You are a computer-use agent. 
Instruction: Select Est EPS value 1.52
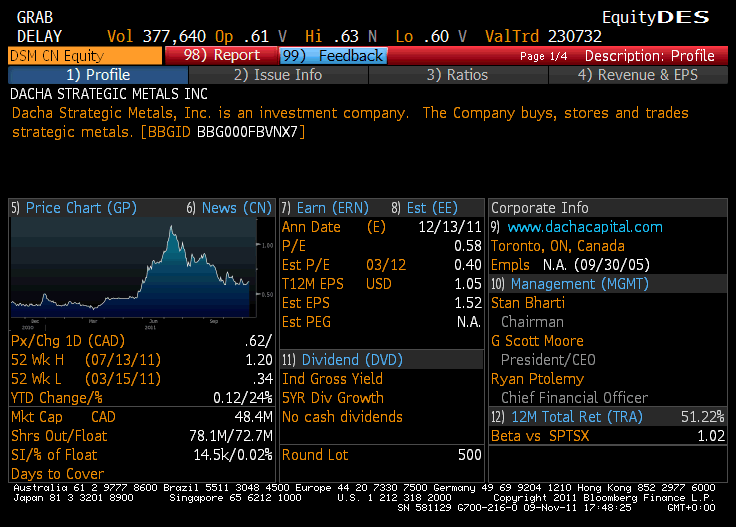click(x=468, y=303)
